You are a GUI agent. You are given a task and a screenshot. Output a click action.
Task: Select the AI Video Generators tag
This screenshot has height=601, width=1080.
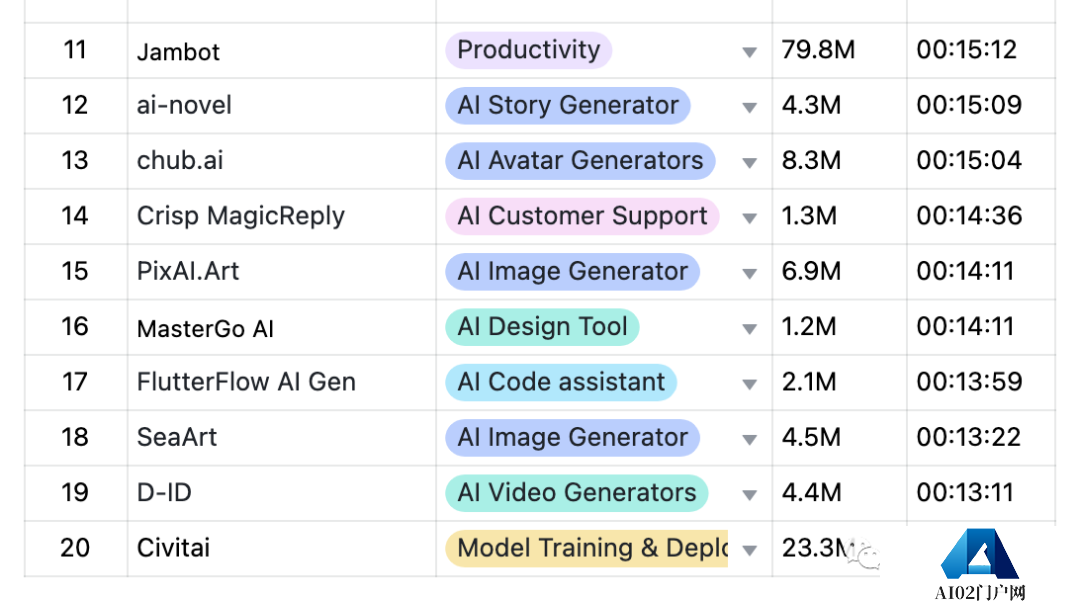coord(577,493)
